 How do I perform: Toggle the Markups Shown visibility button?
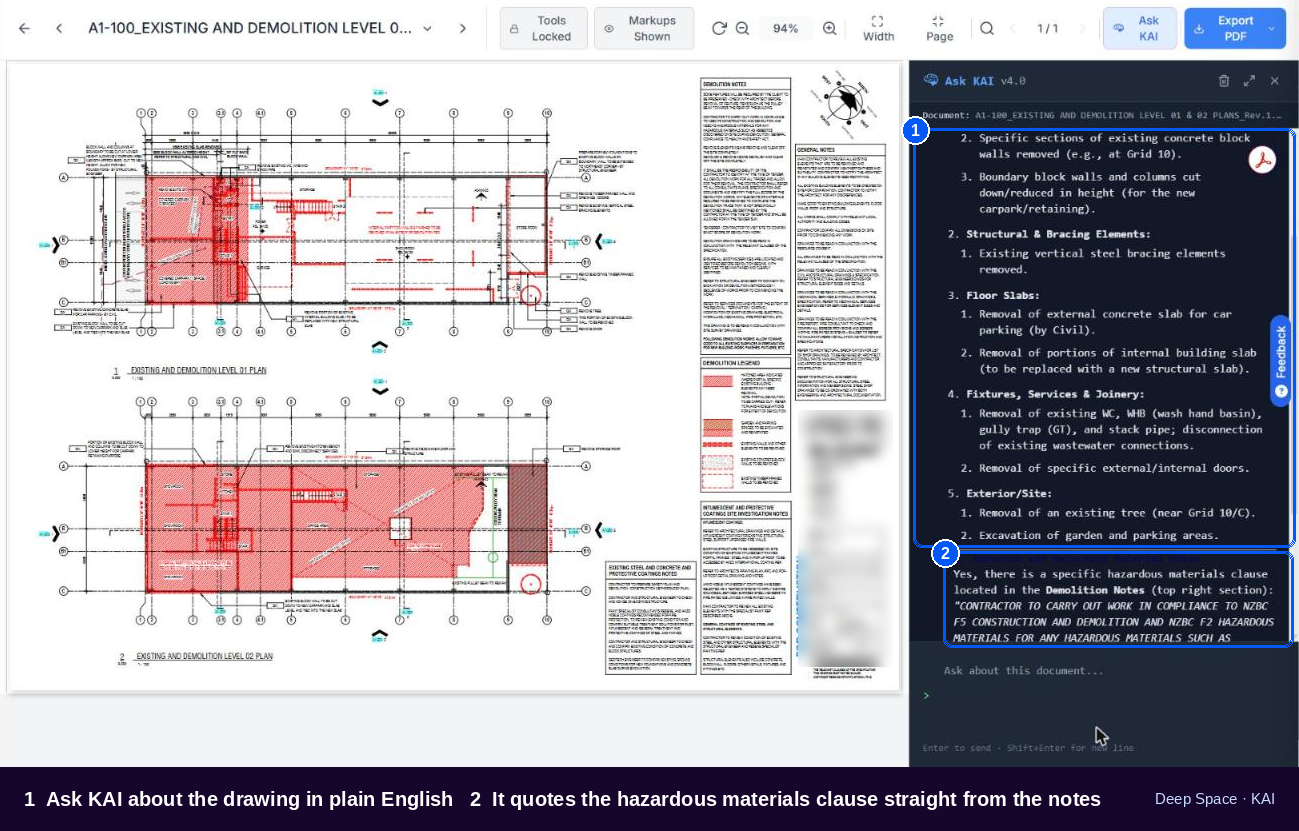(x=644, y=28)
